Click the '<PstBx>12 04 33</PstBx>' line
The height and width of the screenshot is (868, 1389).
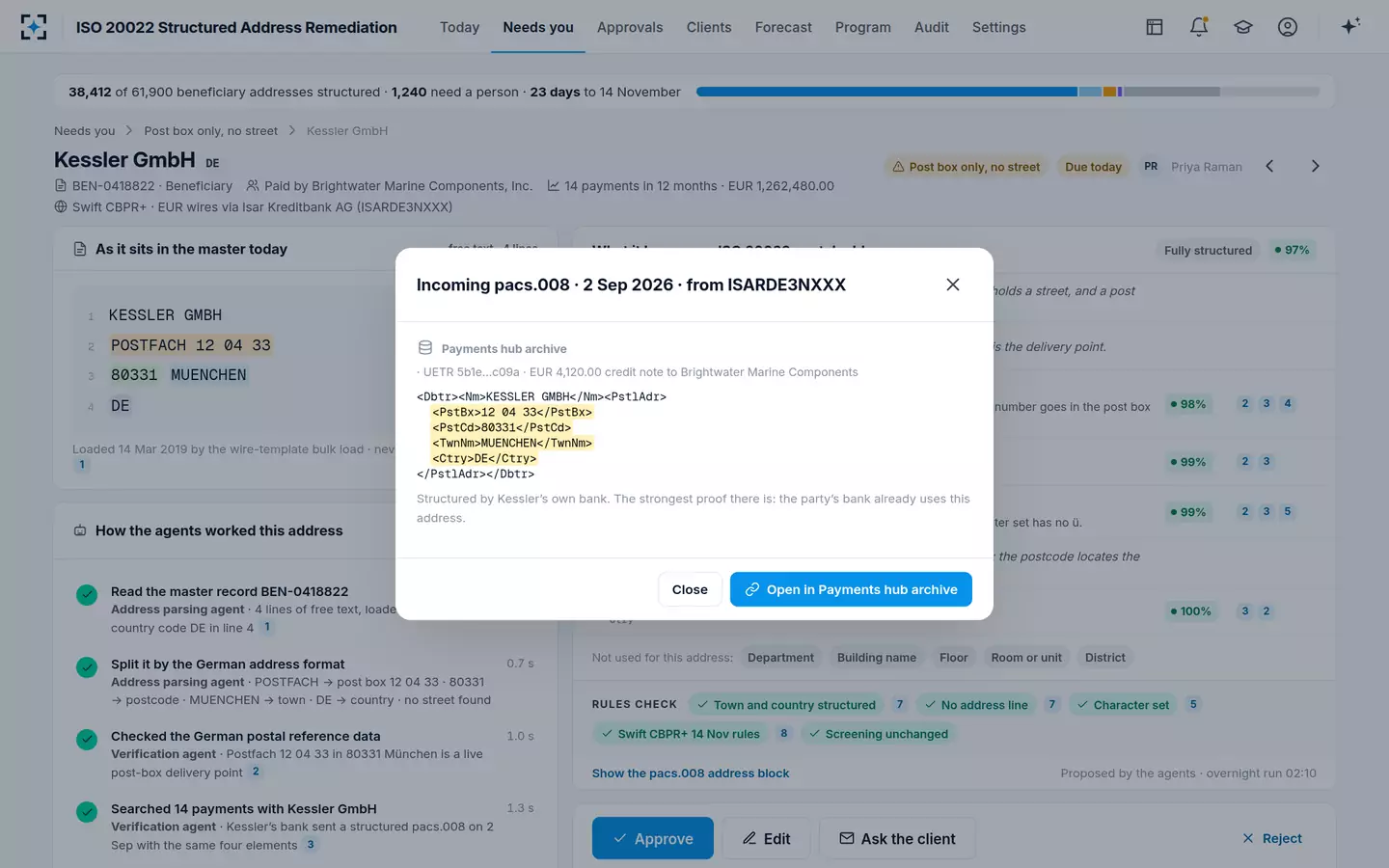pos(512,412)
